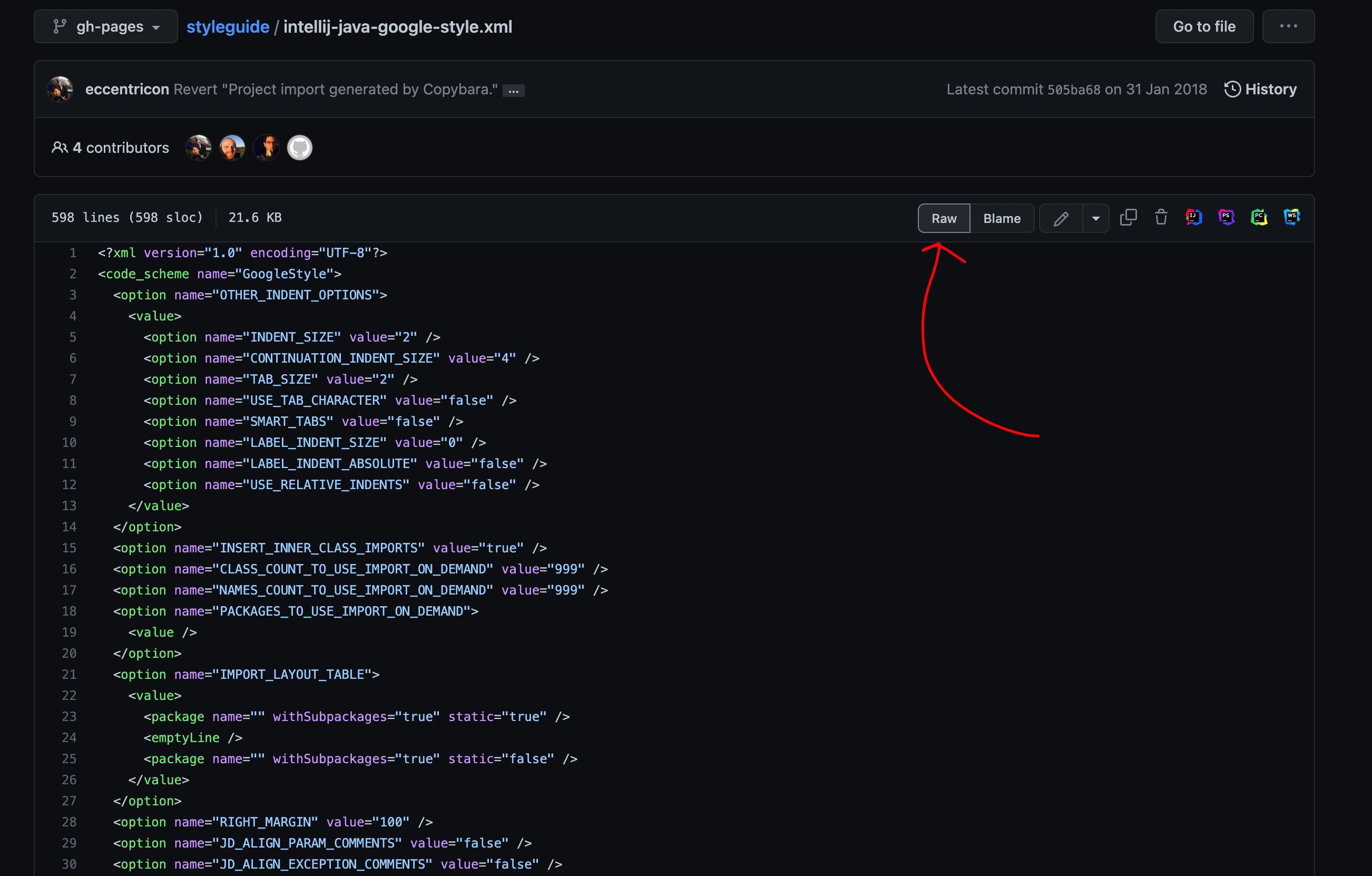This screenshot has height=876, width=1372.
Task: Switch to Blame view
Action: 1002,218
